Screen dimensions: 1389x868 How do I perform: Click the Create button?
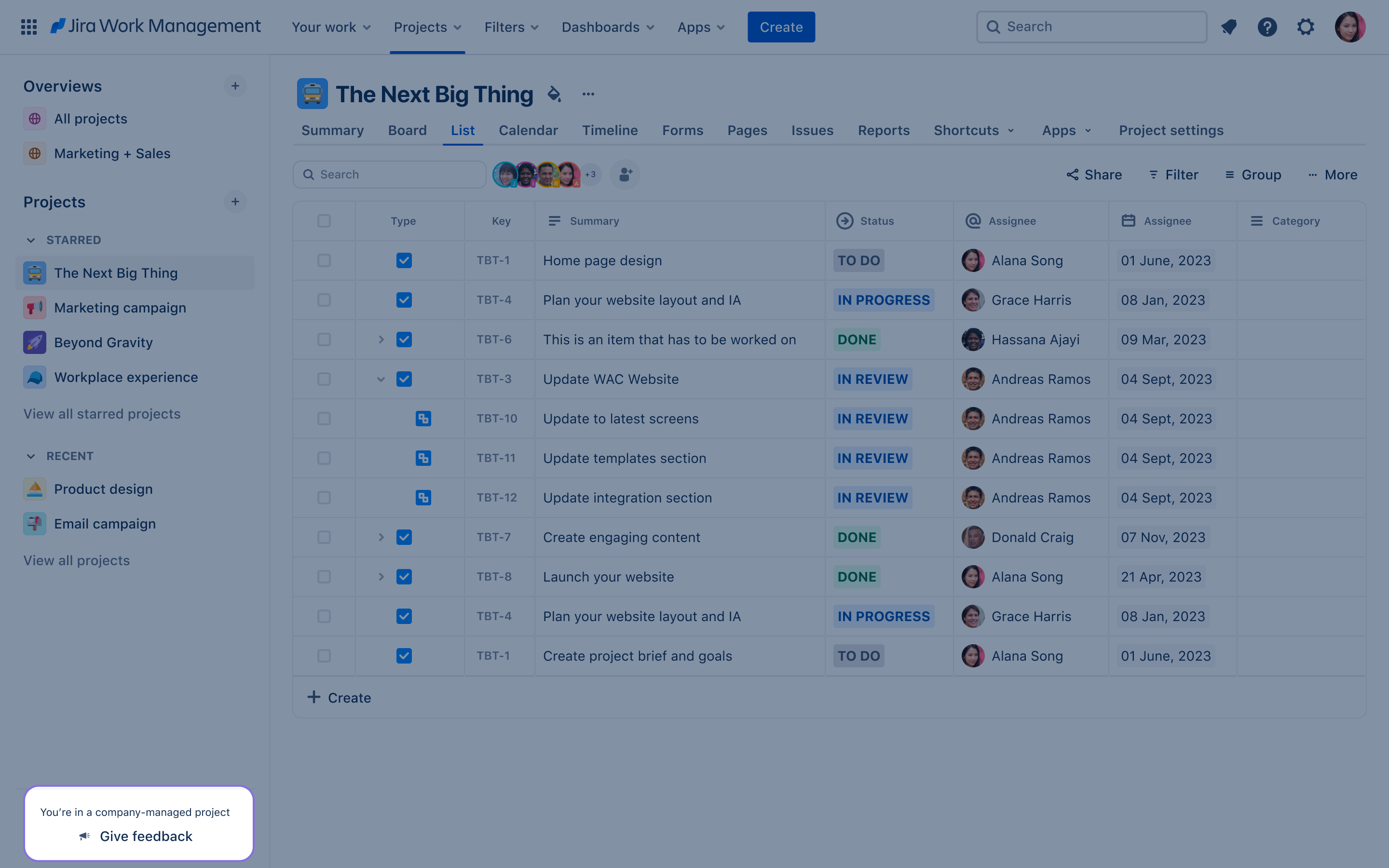click(781, 26)
